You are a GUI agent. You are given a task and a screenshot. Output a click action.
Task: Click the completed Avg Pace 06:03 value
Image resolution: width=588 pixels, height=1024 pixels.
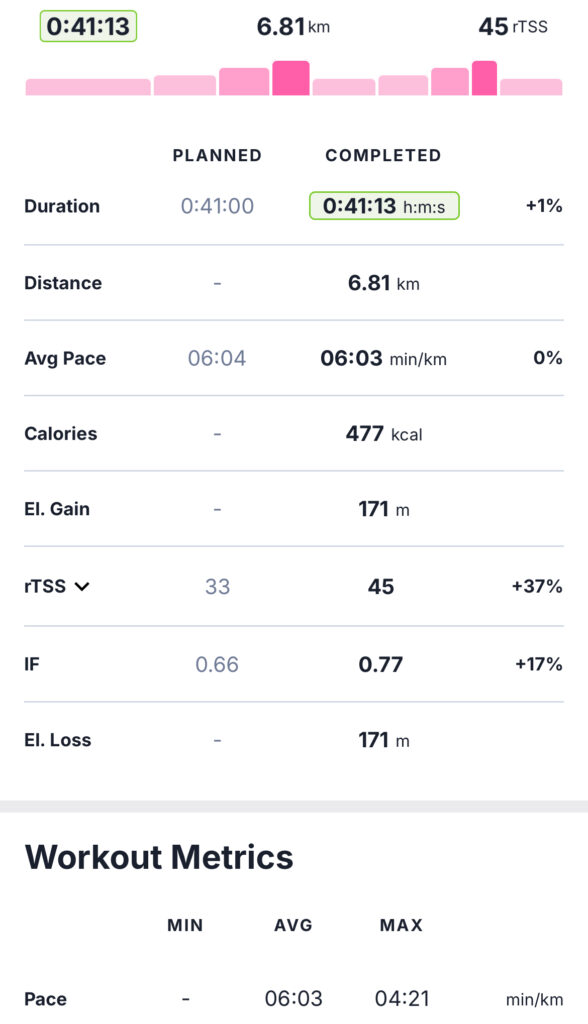click(x=384, y=358)
